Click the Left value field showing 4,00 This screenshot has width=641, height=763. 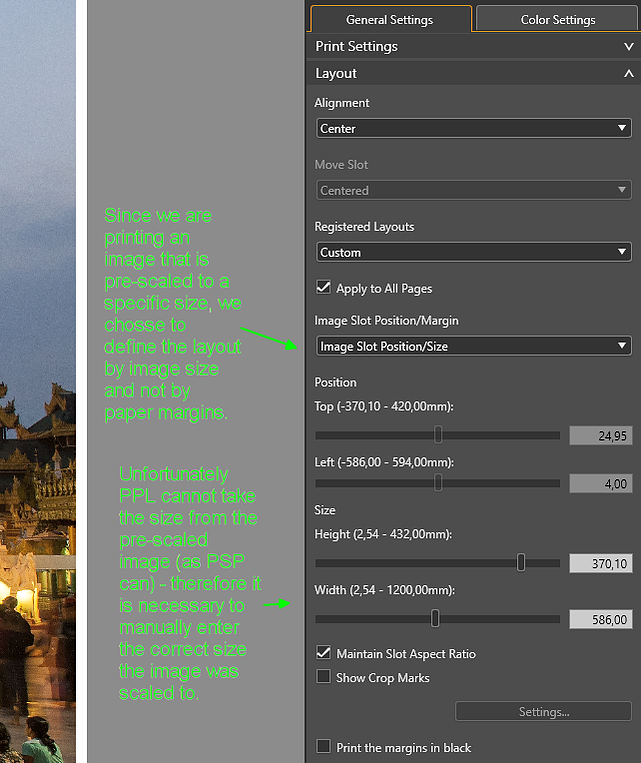click(601, 484)
